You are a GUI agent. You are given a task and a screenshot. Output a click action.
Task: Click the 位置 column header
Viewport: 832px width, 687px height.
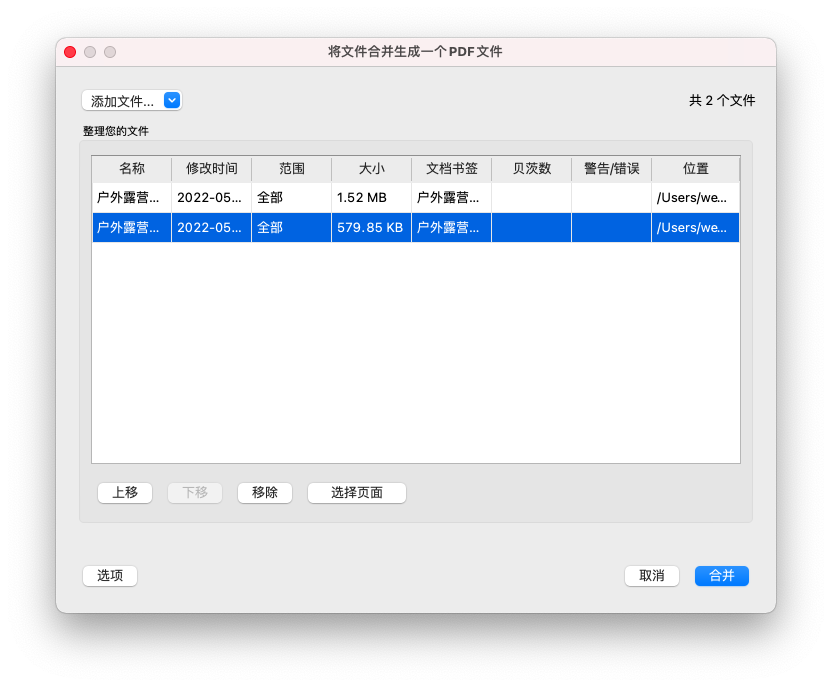(696, 169)
